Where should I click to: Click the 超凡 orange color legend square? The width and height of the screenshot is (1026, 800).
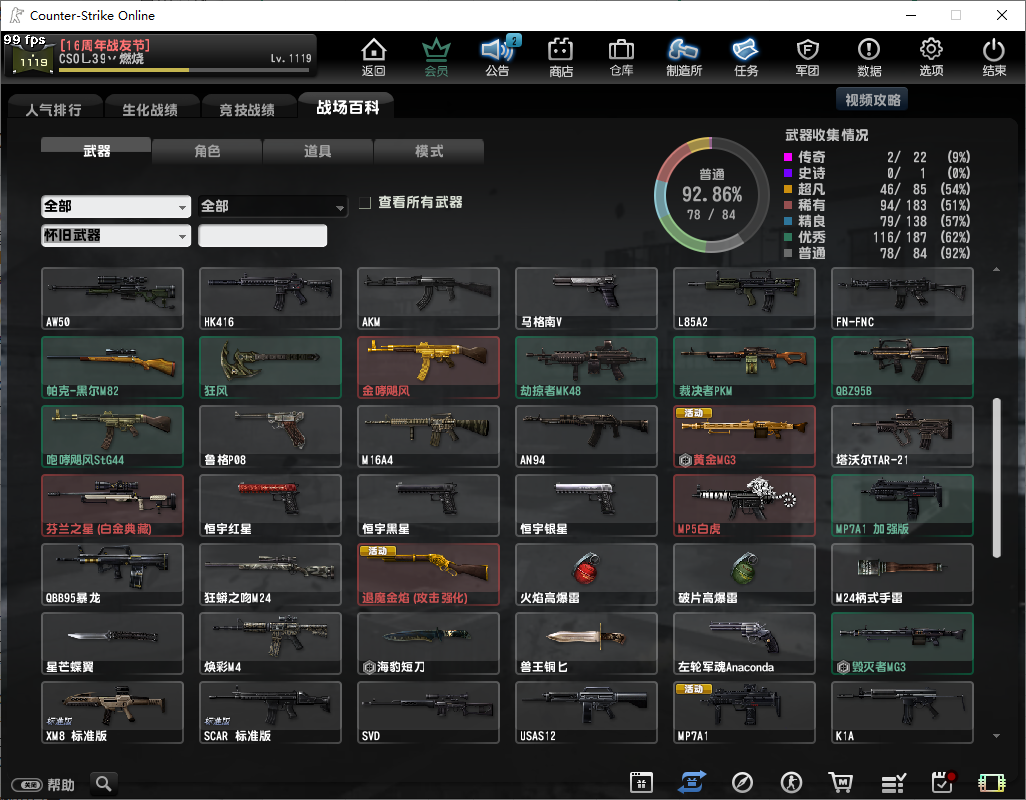[788, 189]
